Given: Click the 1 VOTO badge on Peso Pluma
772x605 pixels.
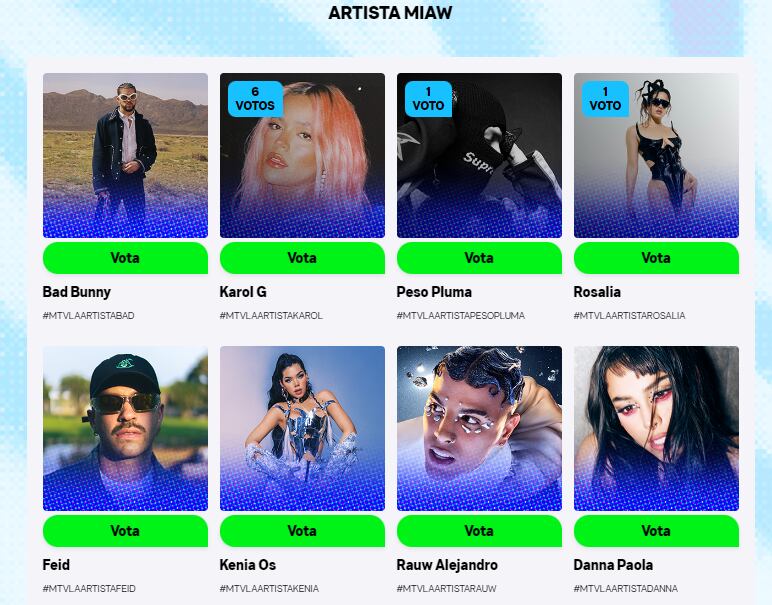Looking at the screenshot, I should (x=428, y=99).
